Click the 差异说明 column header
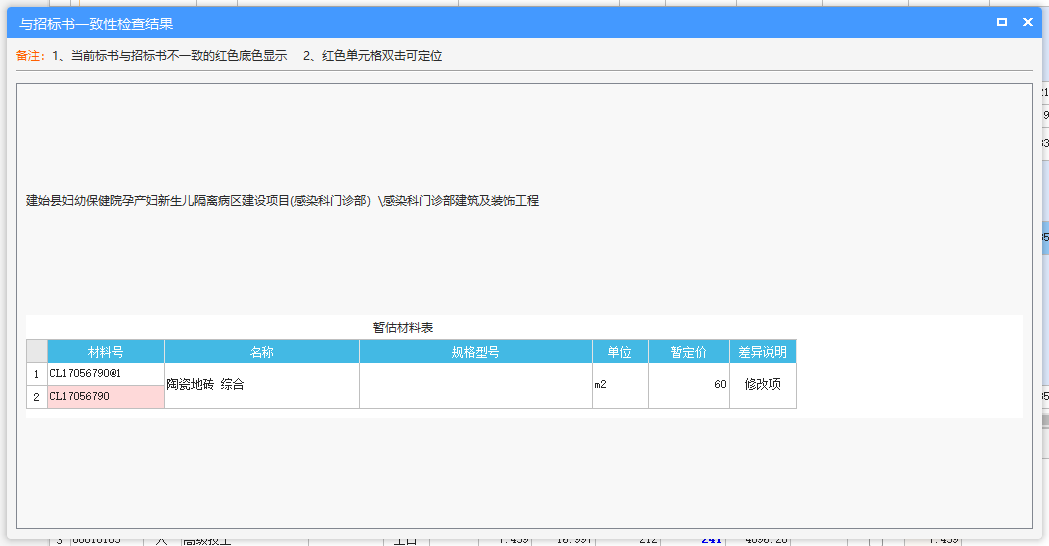 (763, 352)
